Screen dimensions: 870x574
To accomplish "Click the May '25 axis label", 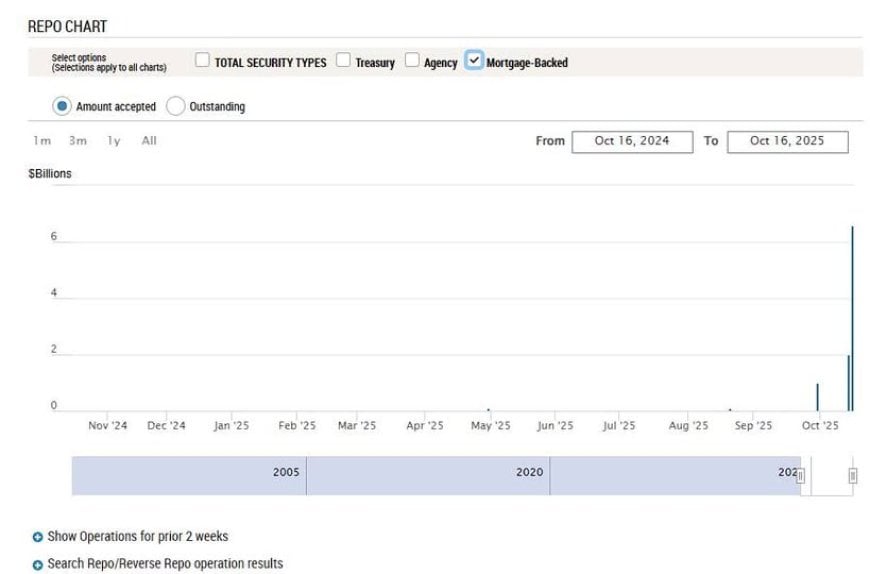I will pos(490,425).
